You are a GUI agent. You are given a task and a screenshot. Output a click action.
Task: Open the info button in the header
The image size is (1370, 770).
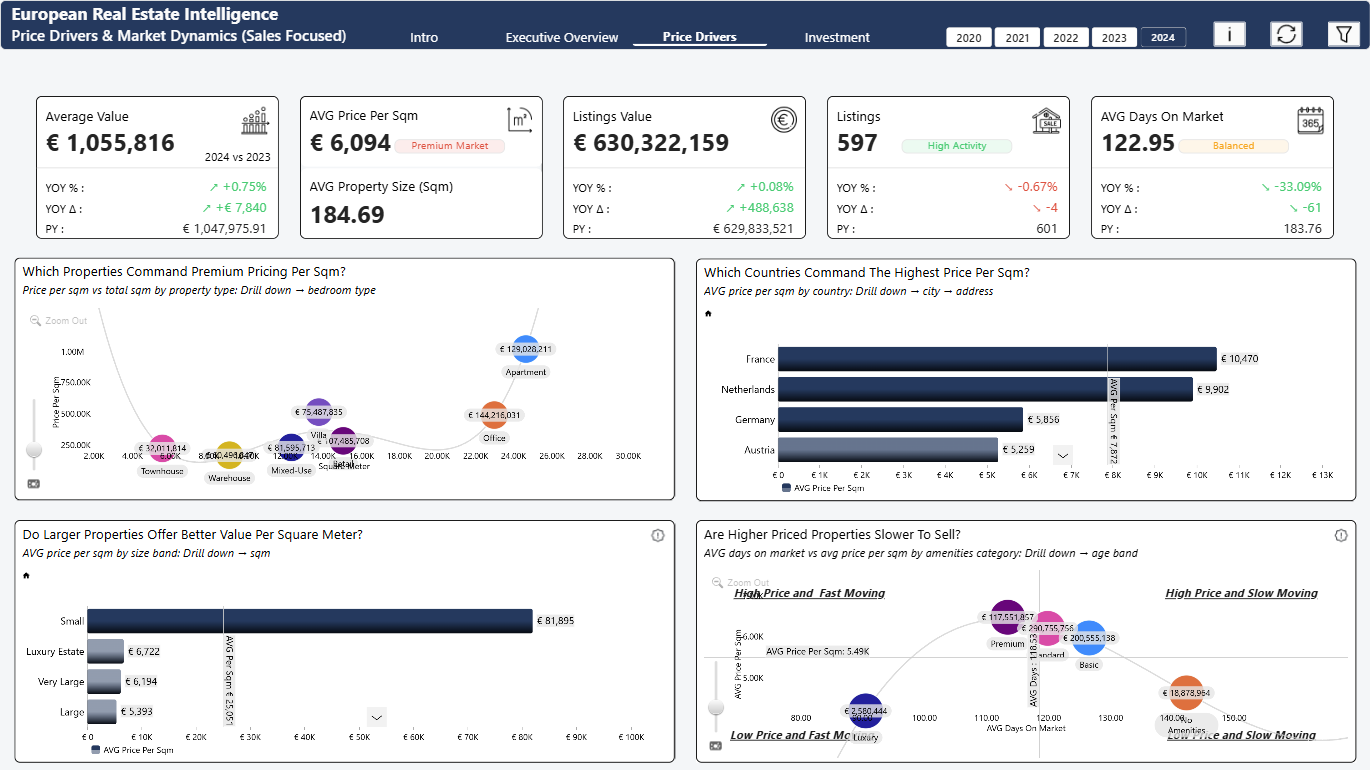click(1229, 34)
